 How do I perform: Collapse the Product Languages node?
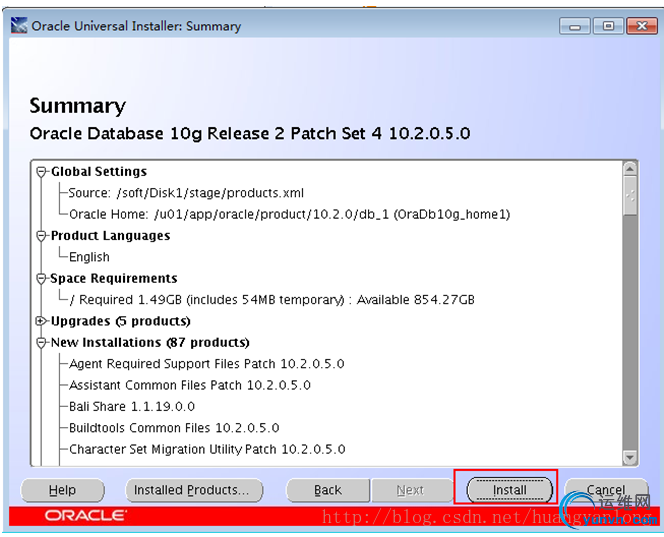point(41,236)
